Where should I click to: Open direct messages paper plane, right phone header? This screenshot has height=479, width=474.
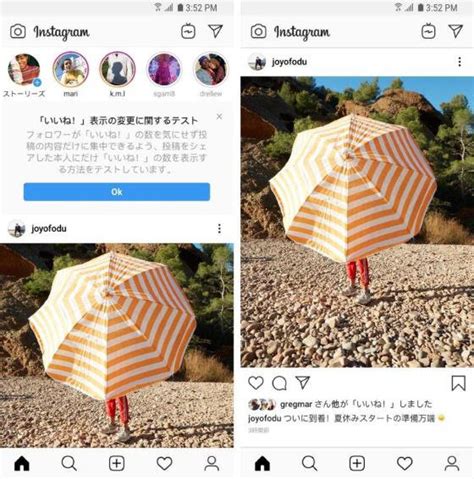[x=456, y=31]
